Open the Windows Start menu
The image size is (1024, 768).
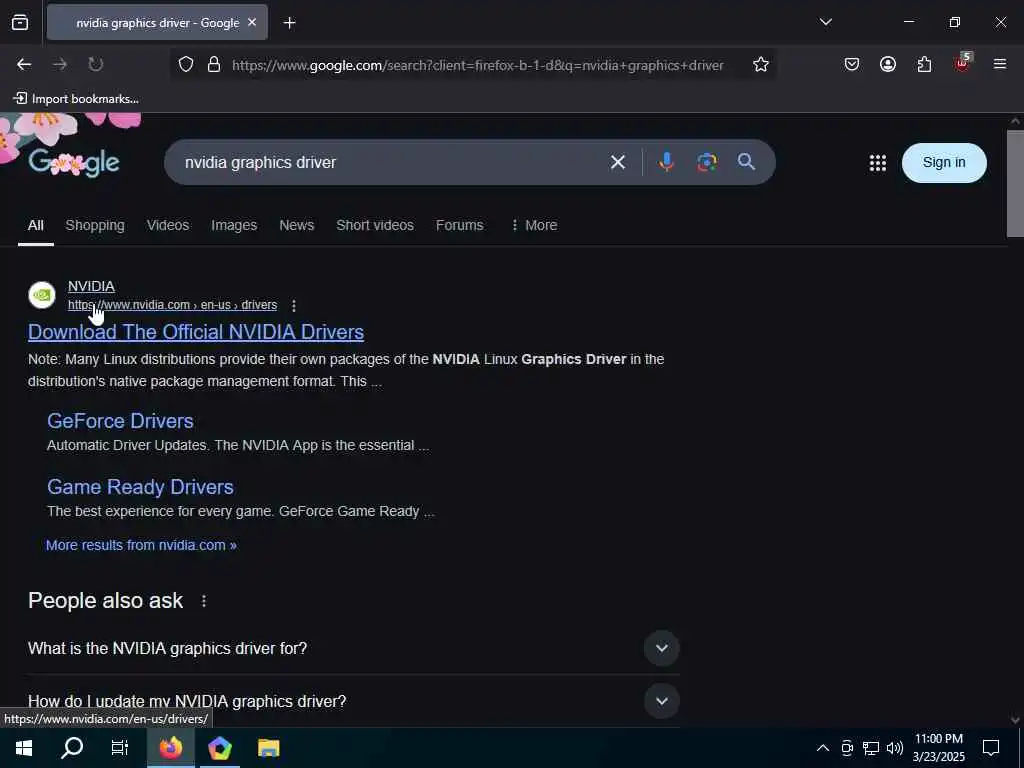pos(24,748)
